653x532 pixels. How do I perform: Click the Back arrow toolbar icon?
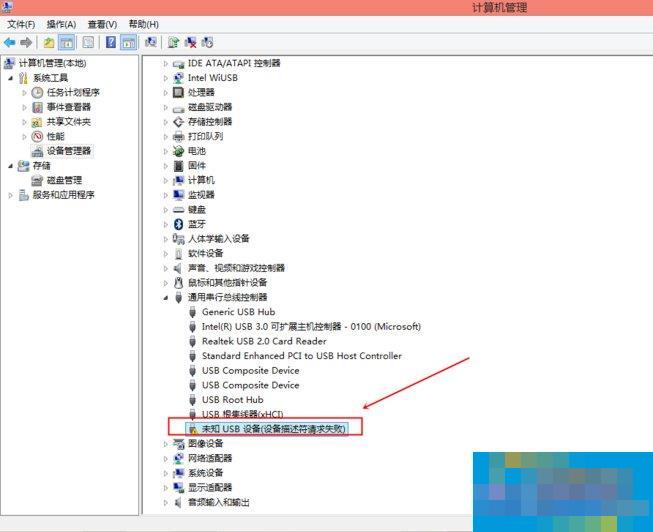(10, 42)
